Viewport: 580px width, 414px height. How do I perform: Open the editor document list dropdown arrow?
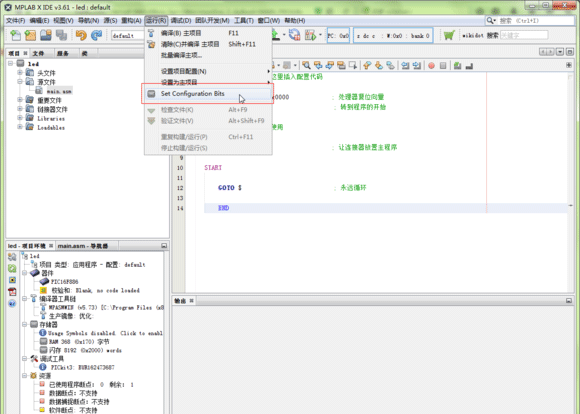560,52
